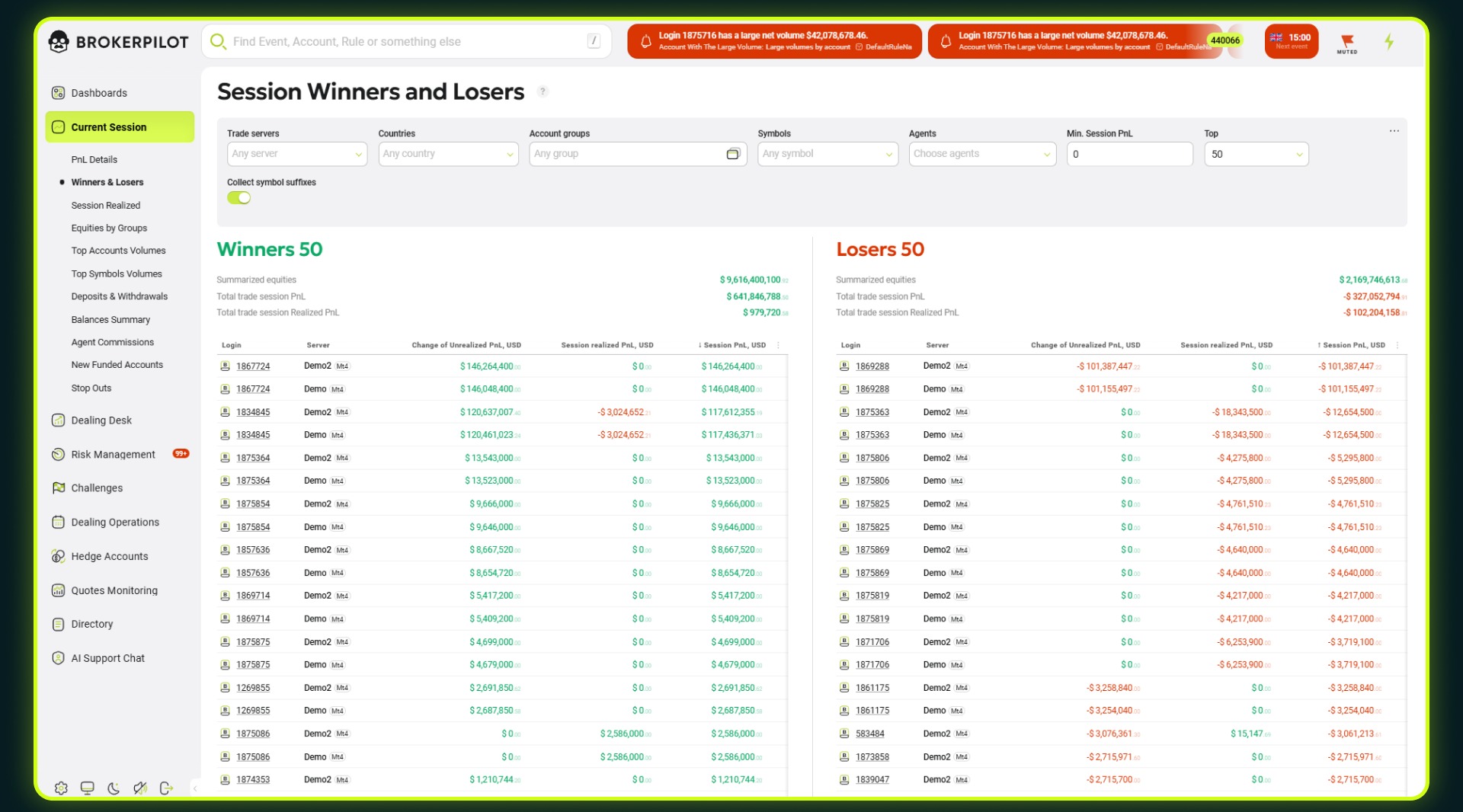The height and width of the screenshot is (812, 1463).
Task: Click the account groups browse icon
Action: coord(734,154)
